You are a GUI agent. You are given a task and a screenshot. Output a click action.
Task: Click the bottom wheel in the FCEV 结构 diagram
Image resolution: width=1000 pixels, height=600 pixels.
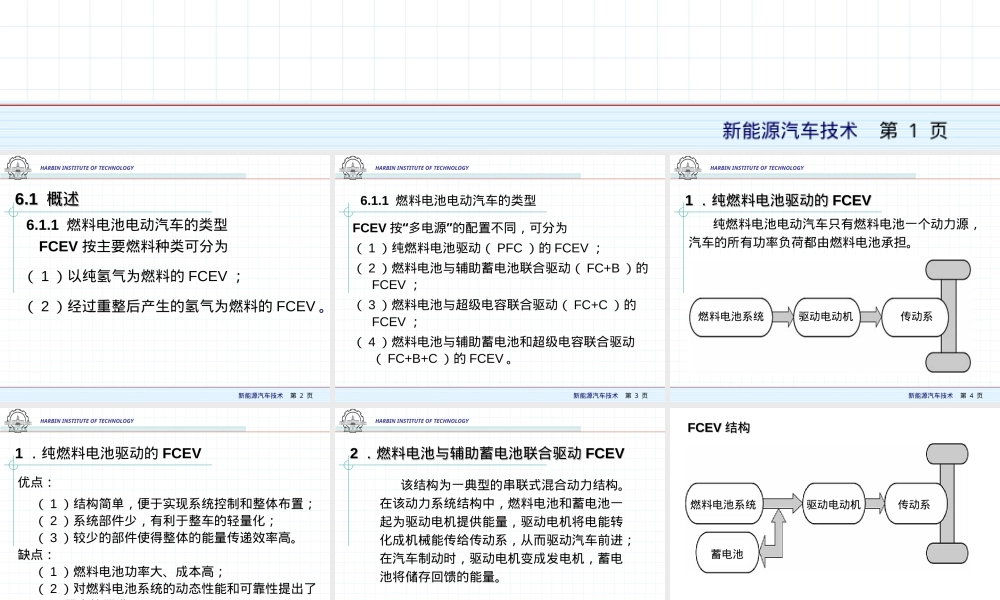click(x=947, y=553)
